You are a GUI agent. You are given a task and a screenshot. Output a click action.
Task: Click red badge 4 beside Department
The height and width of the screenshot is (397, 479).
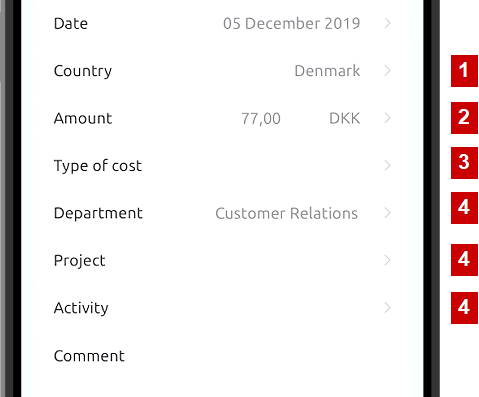(464, 208)
